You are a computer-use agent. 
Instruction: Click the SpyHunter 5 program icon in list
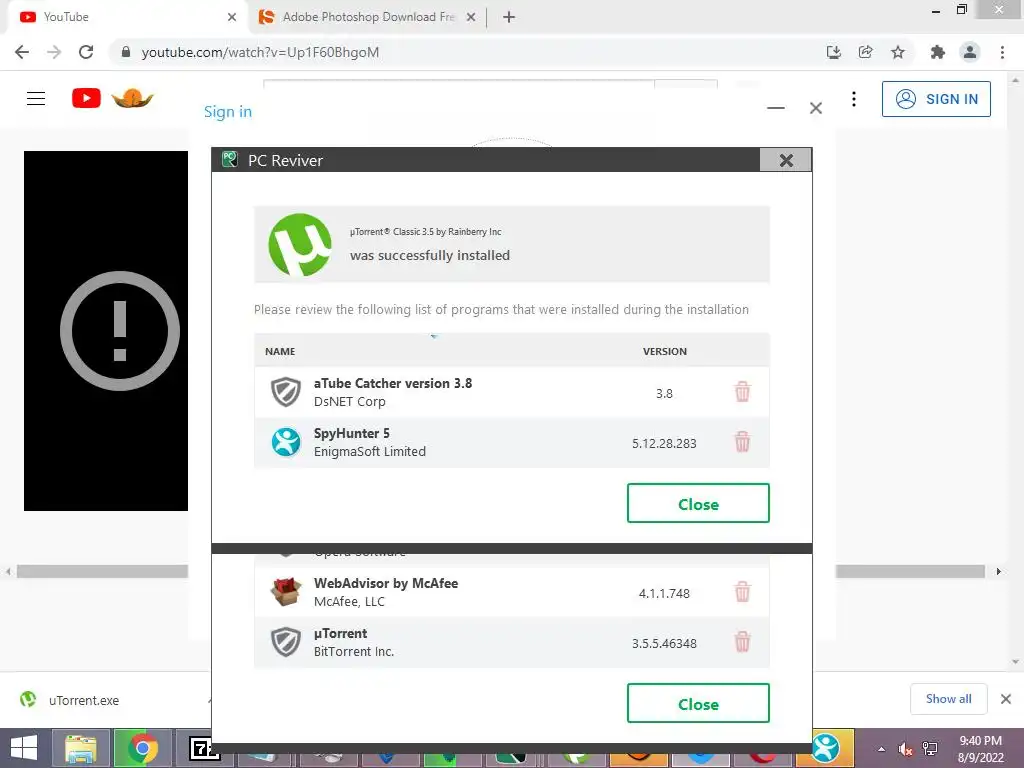point(286,442)
